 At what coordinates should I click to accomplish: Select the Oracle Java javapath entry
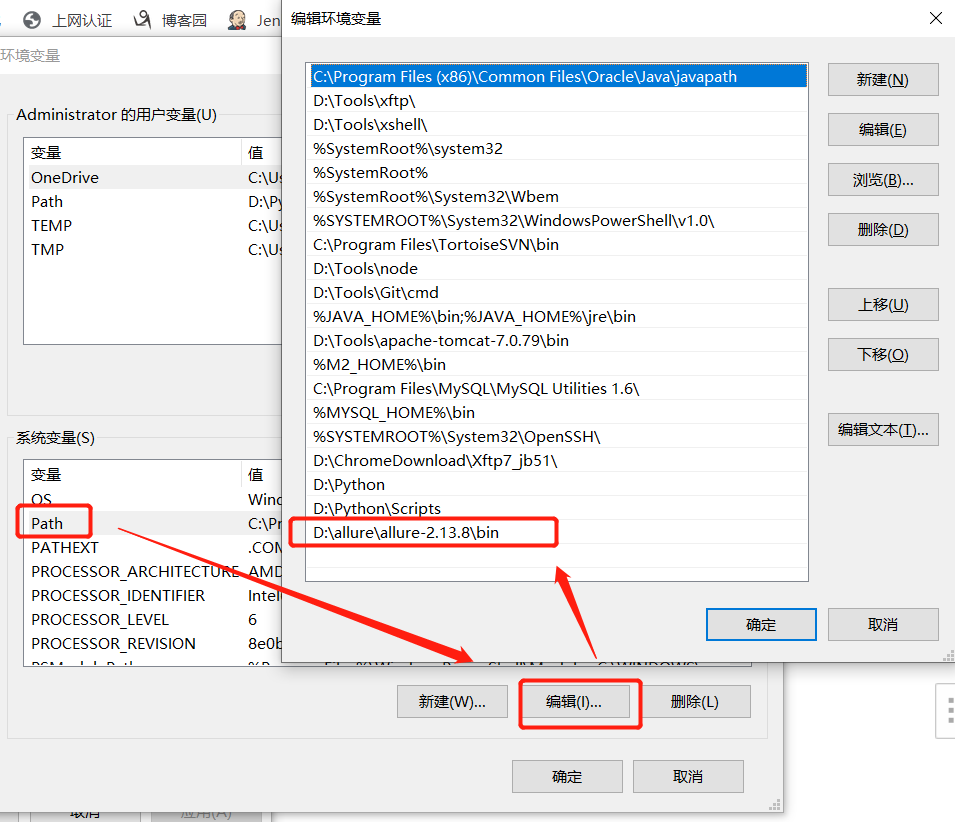tap(558, 77)
